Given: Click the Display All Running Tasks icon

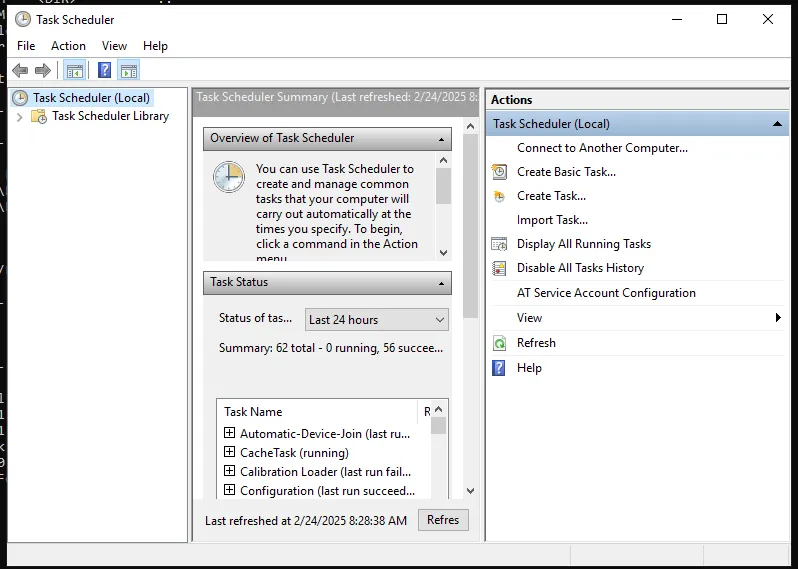Looking at the screenshot, I should pyautogui.click(x=499, y=244).
